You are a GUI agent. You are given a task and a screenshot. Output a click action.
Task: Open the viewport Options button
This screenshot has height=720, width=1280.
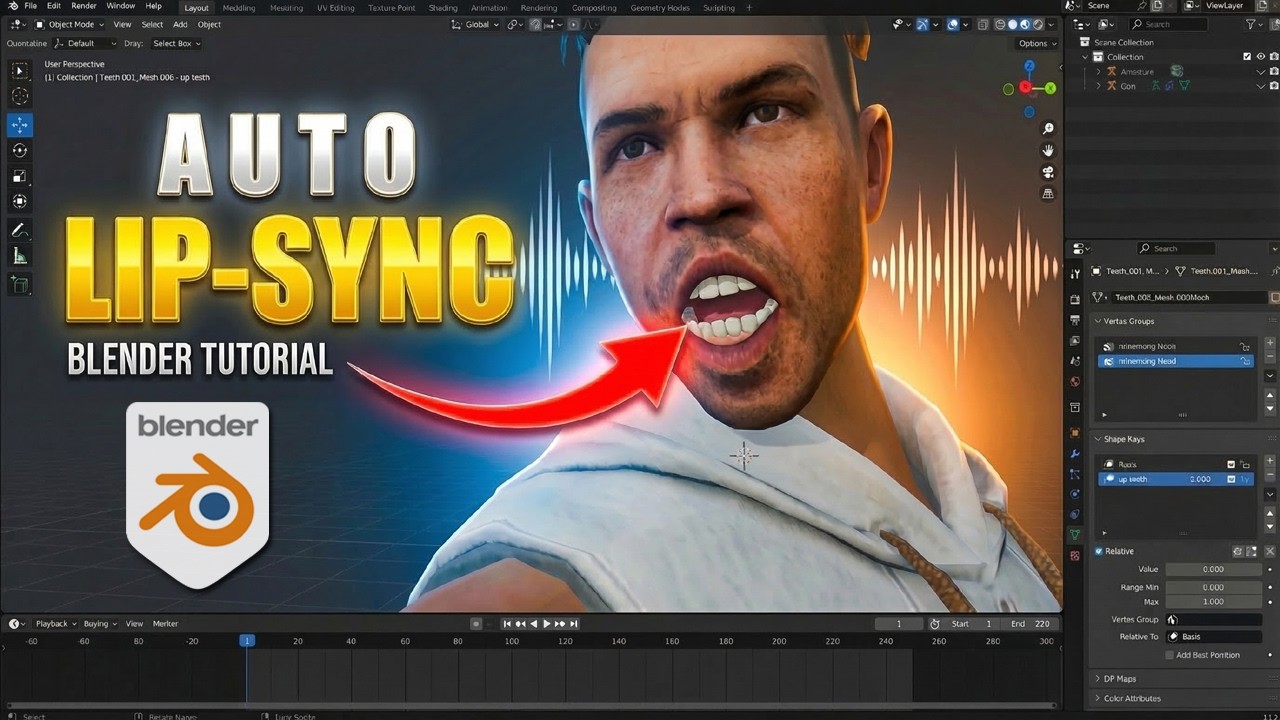[1036, 43]
